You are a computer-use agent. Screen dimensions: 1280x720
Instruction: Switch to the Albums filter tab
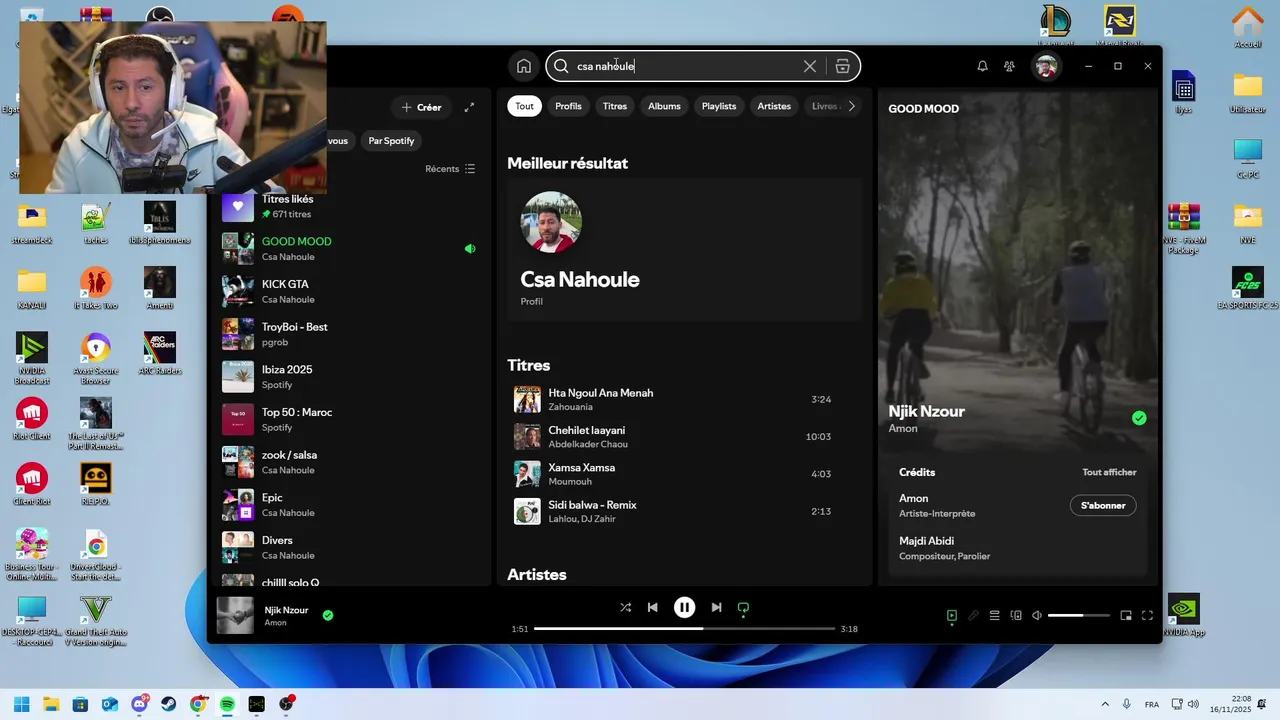coord(664,106)
